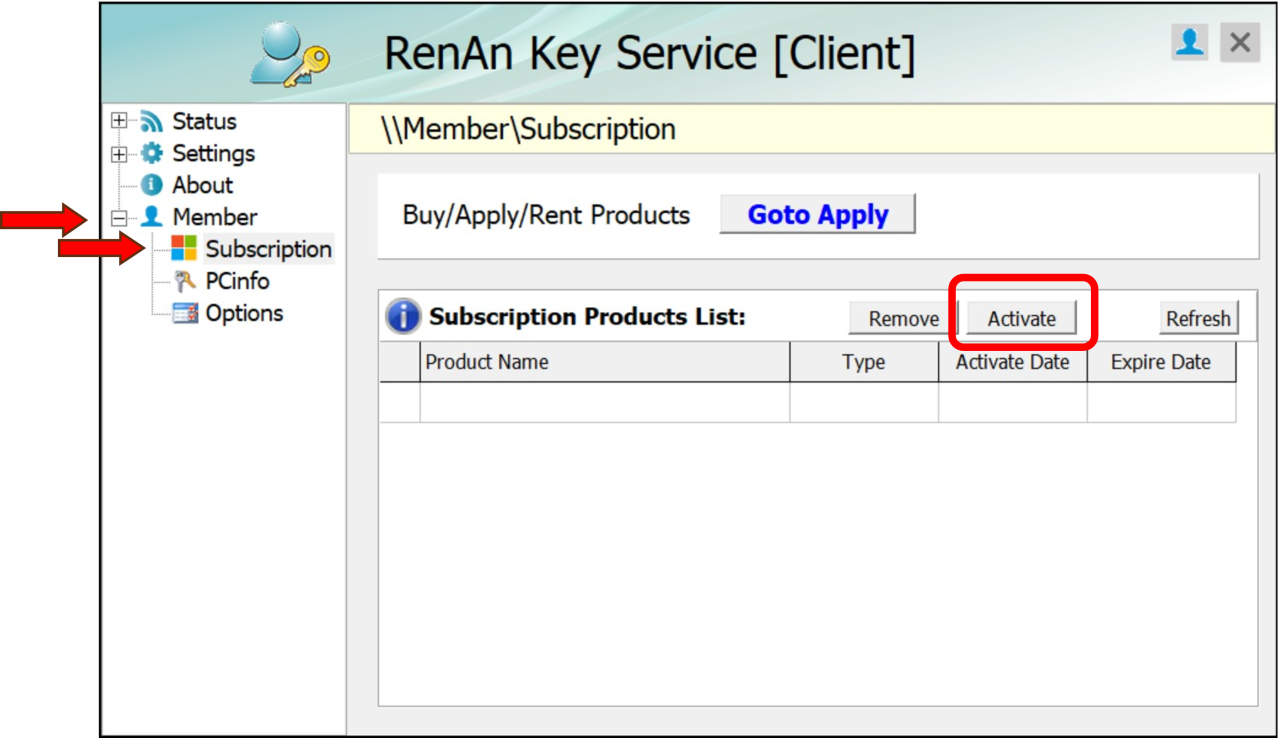Refresh the Subscription Products List
Viewport: 1280px width, 738px height.
pos(1197,318)
